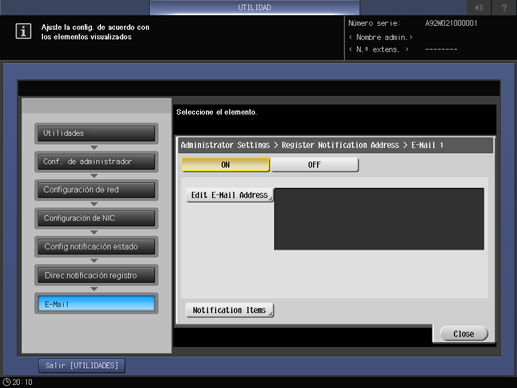Screen dimensions: 517x388
Task: Click the clock icon in status bar
Action: click(x=7, y=382)
